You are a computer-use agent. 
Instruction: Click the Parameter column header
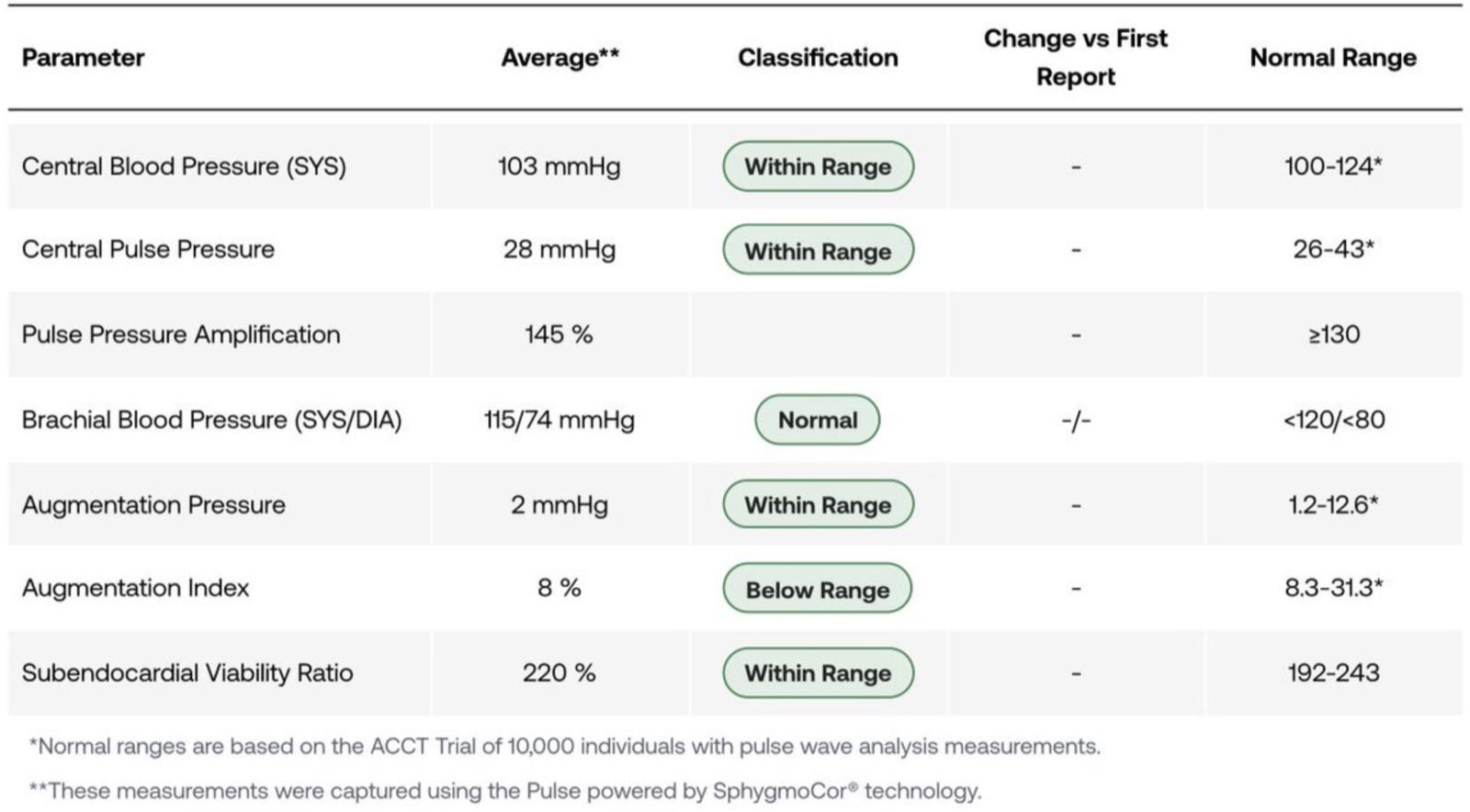coord(83,58)
